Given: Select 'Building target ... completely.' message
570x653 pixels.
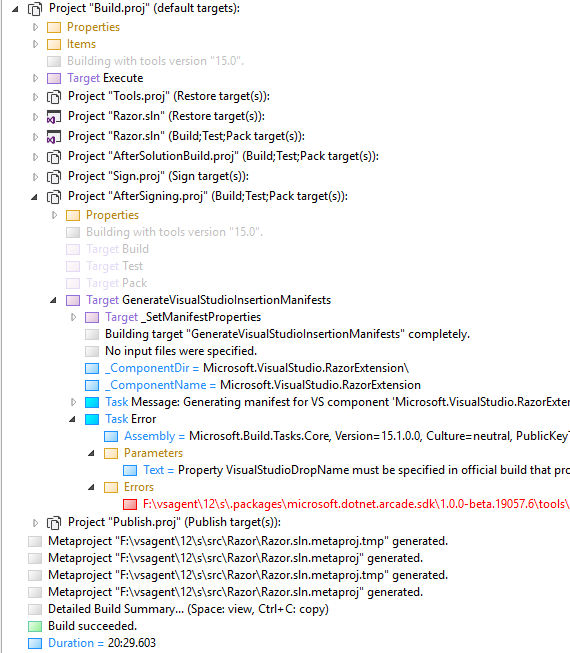Looking at the screenshot, I should tap(287, 334).
